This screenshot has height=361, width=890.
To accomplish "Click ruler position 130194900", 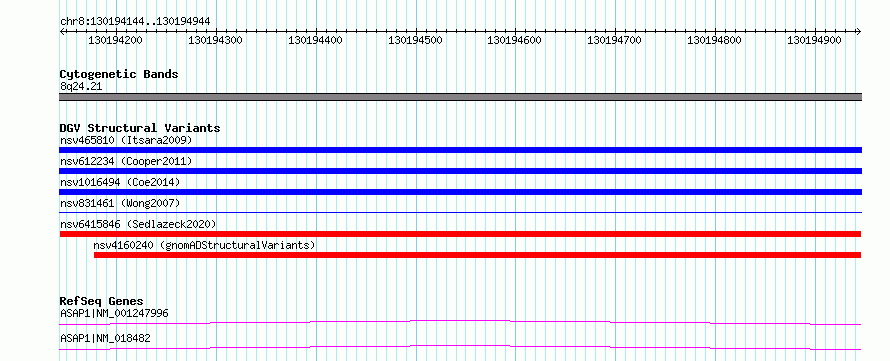I will point(814,41).
